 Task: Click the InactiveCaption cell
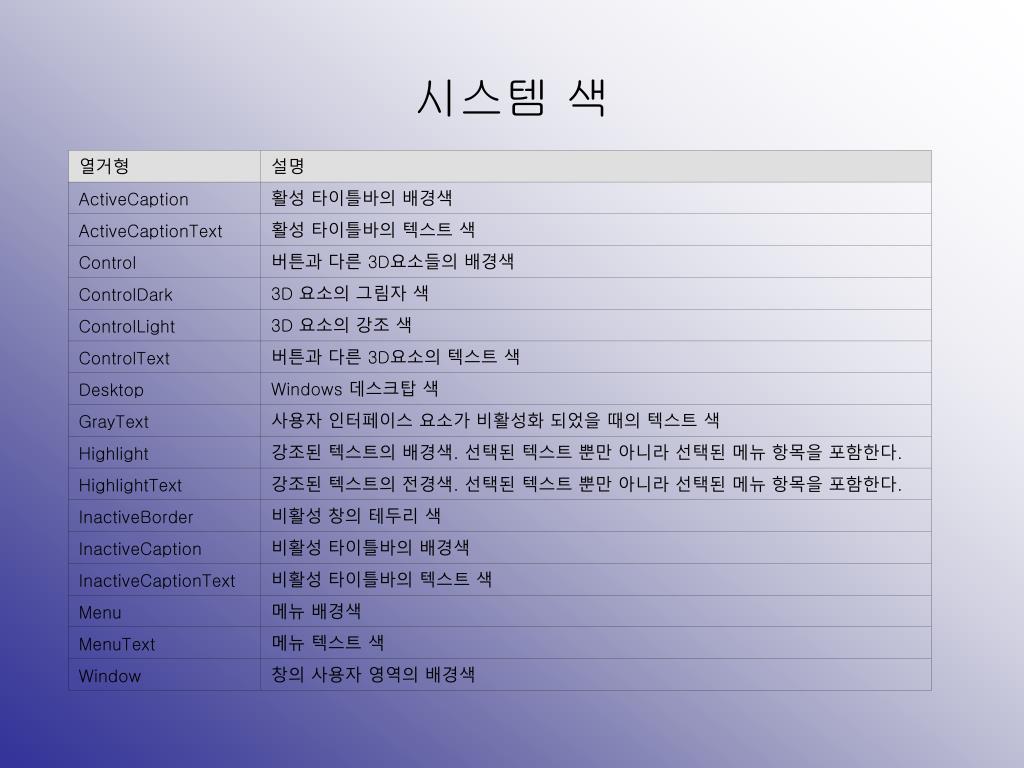click(165, 548)
